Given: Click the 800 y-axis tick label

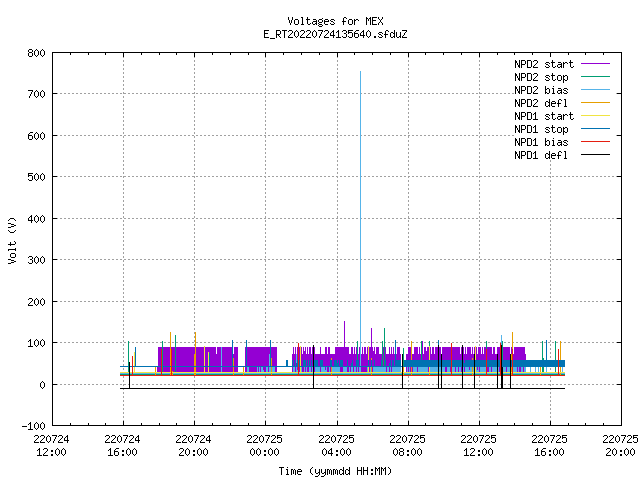Looking at the screenshot, I should [x=36, y=53].
